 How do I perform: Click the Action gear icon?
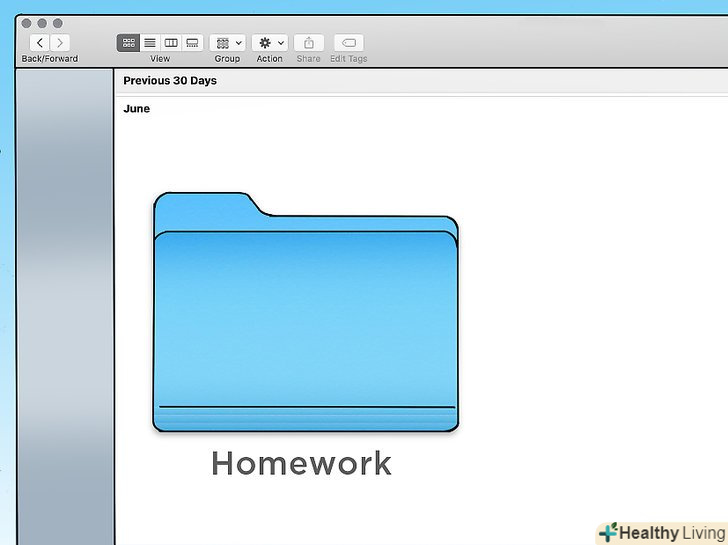pos(265,43)
